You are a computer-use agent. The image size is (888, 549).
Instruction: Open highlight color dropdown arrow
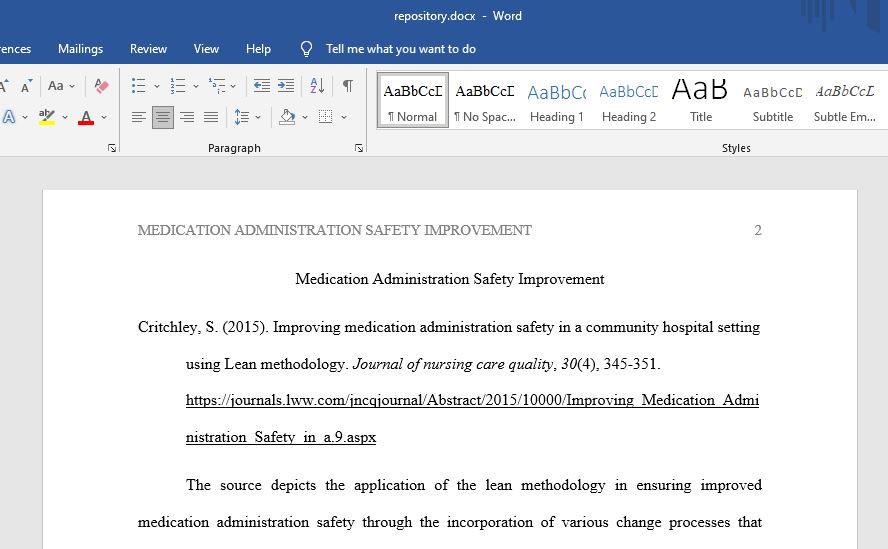point(65,118)
